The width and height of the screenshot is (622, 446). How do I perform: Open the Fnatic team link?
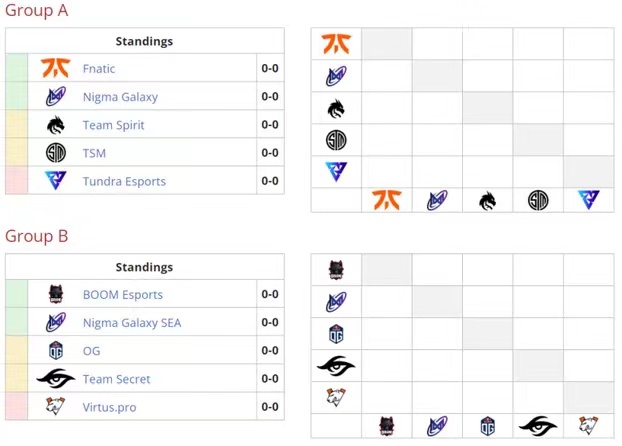pyautogui.click(x=99, y=69)
